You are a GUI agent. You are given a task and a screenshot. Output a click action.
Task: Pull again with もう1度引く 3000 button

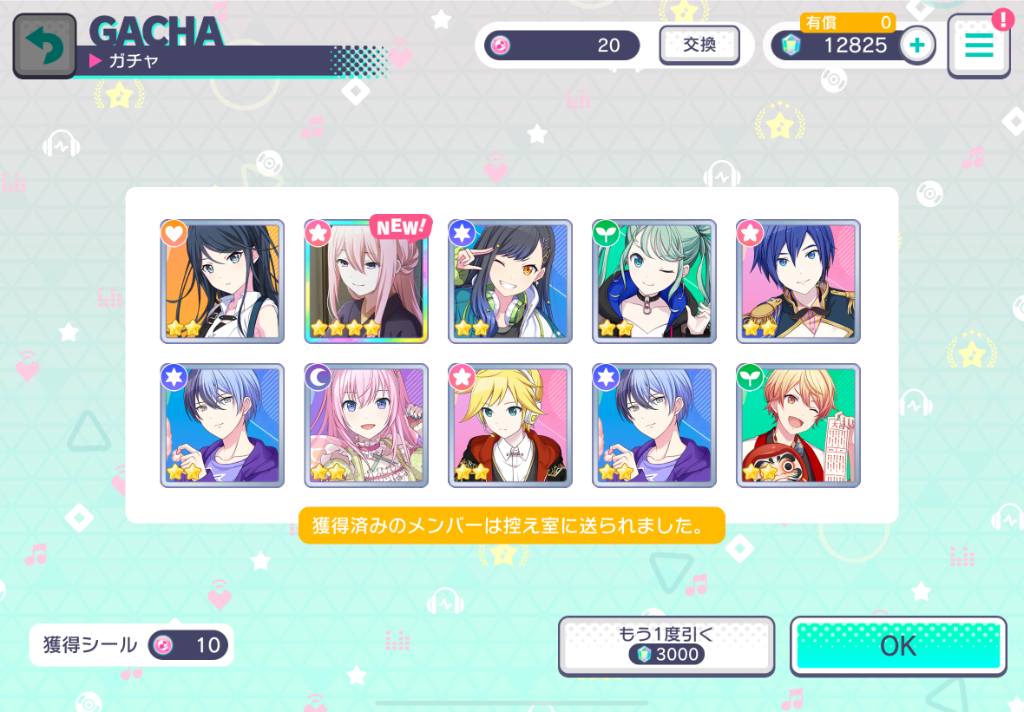click(666, 645)
